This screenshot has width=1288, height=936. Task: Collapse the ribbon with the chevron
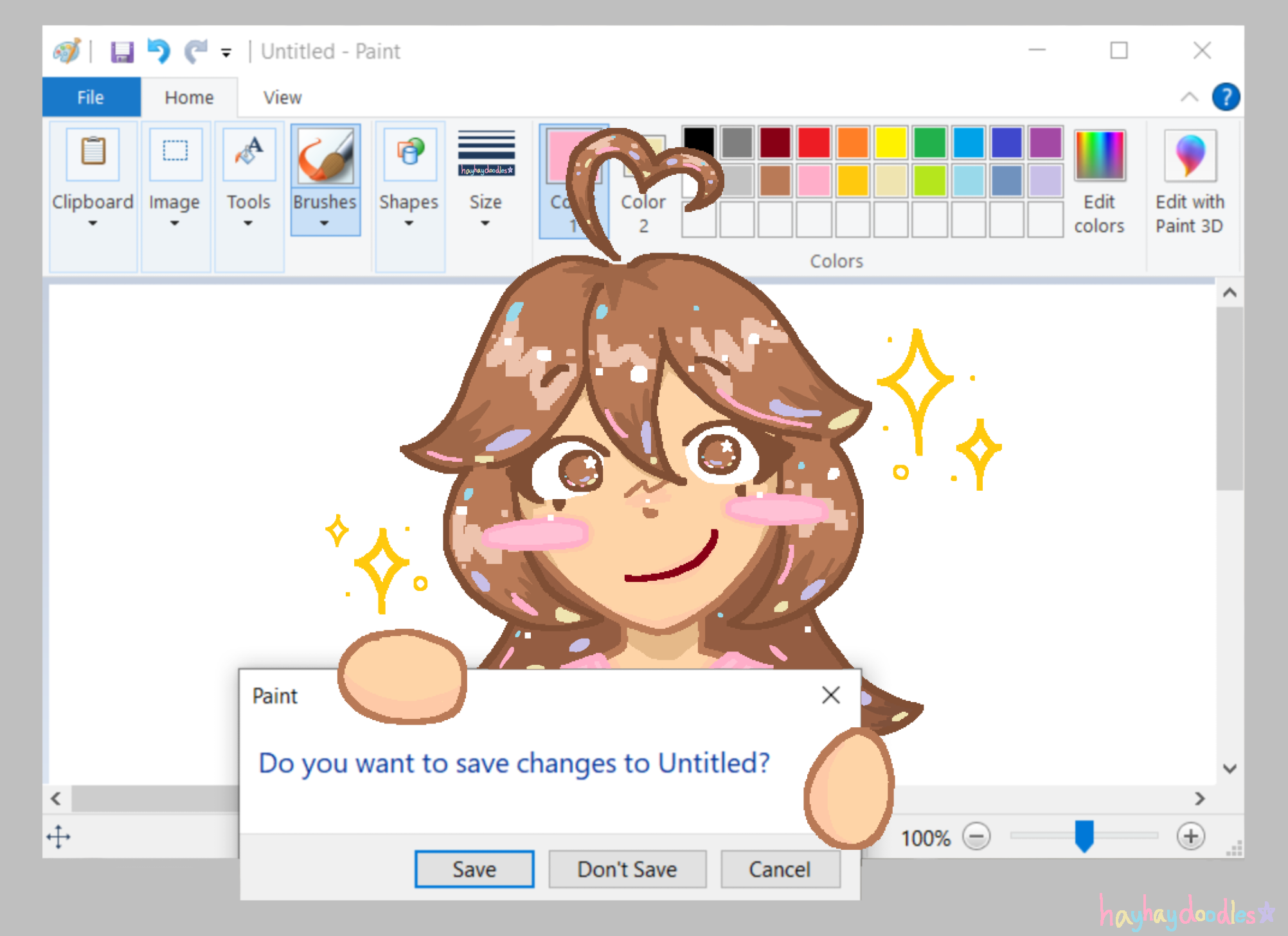coord(1189,98)
